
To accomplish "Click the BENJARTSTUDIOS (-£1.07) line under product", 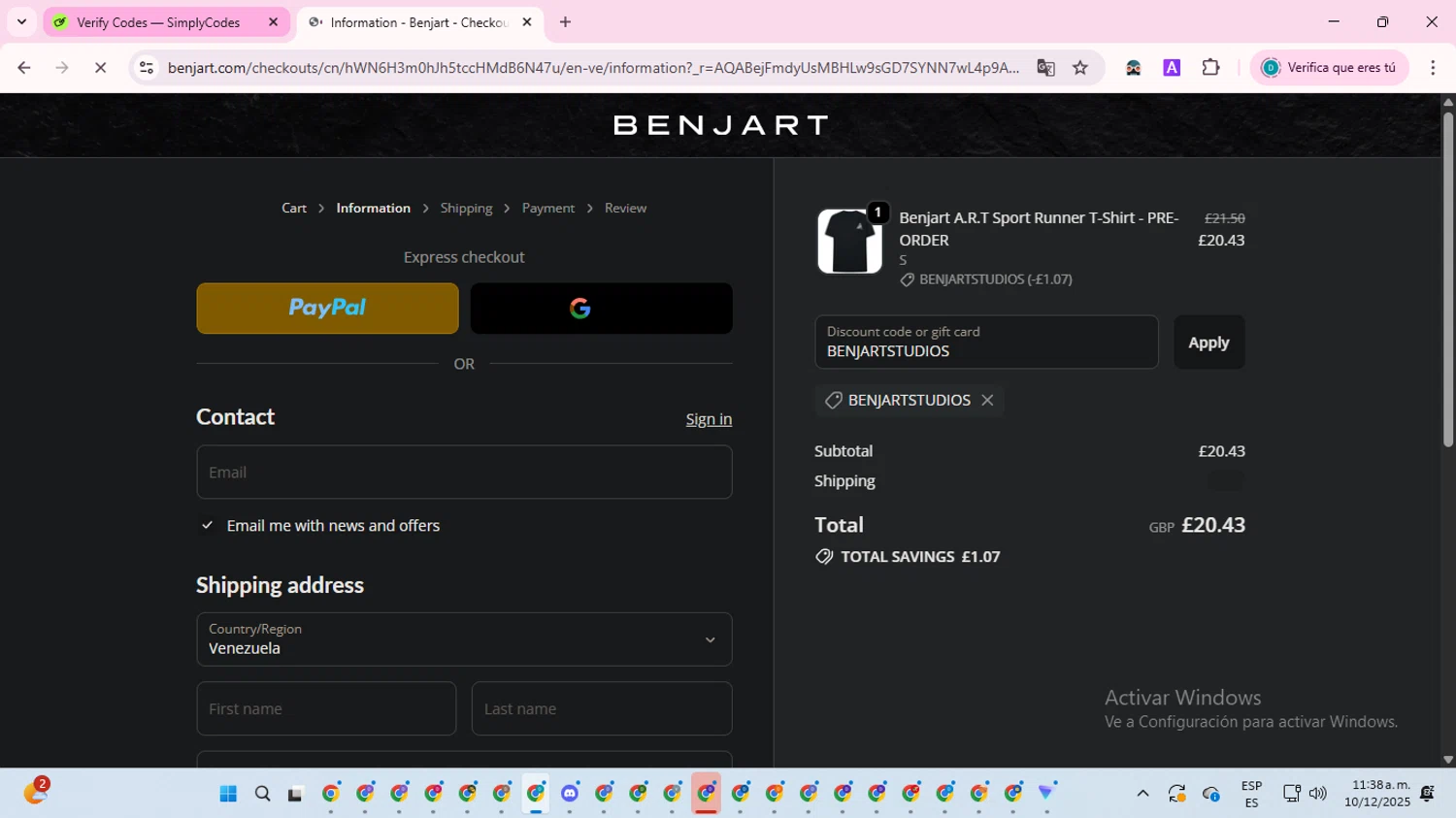I will coord(986,279).
